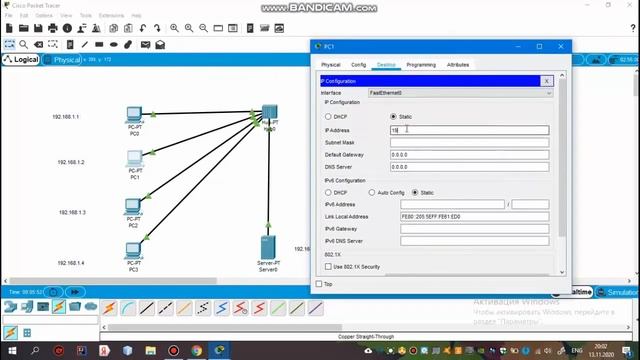Click the Power Cycle Devices button
Image resolution: width=640 pixels, height=360 pixels.
pyautogui.click(x=53, y=292)
